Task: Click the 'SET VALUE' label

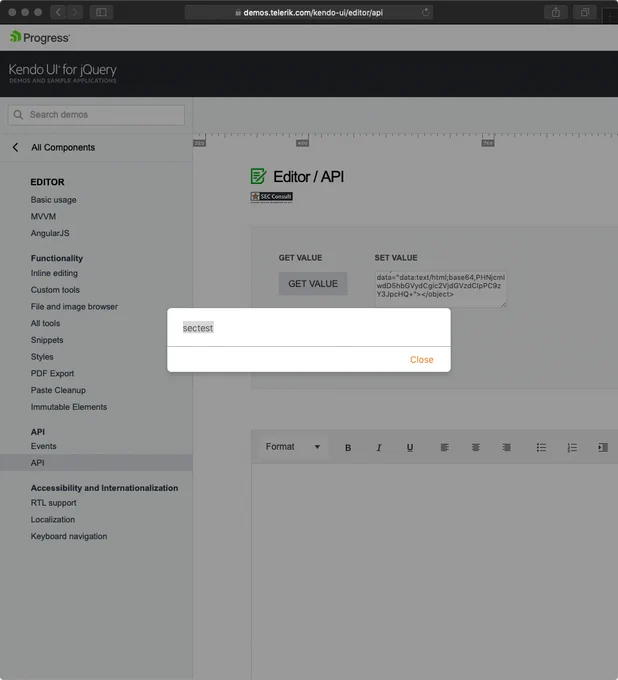Action: 396,258
